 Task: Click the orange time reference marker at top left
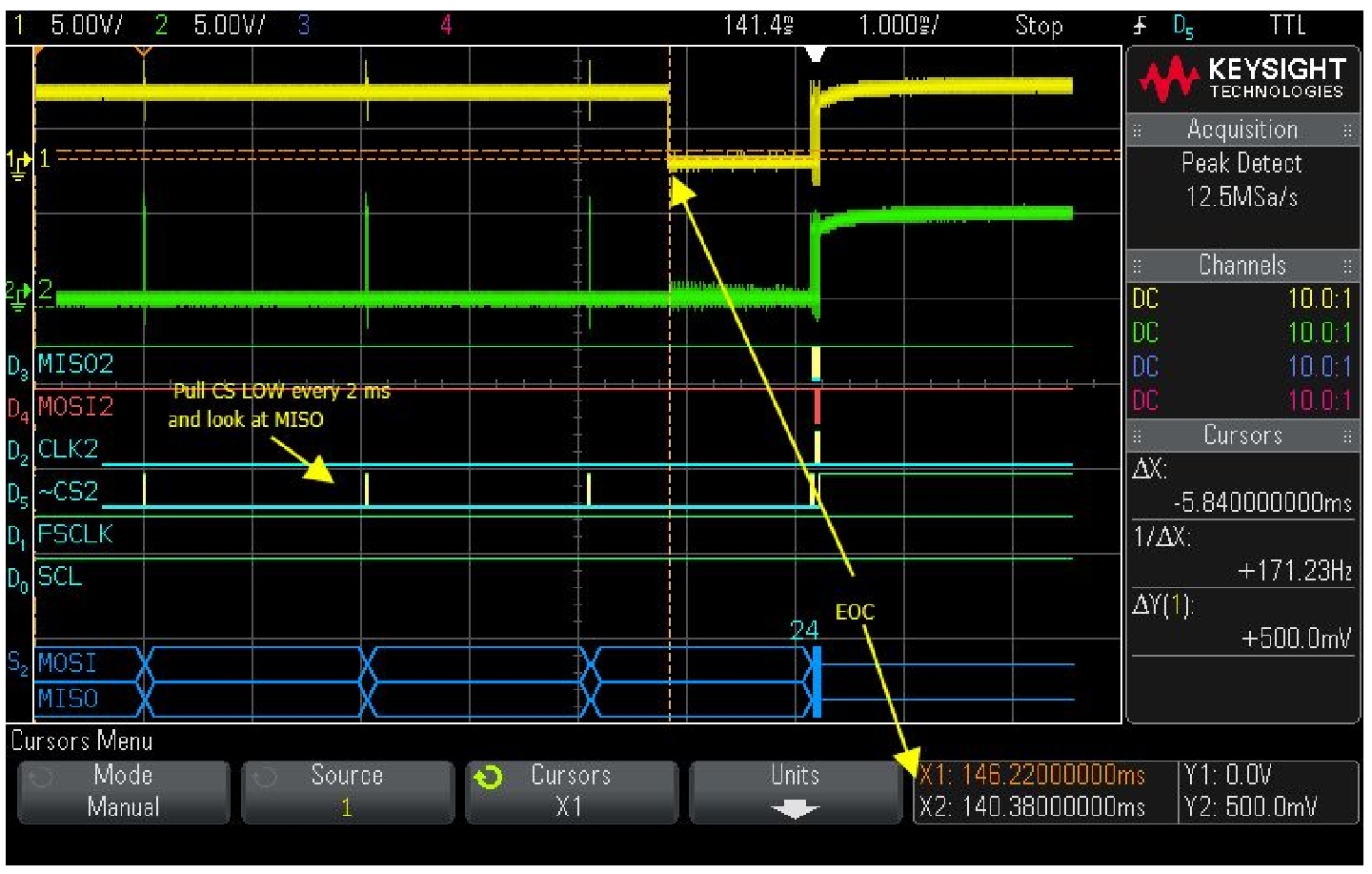click(x=143, y=51)
